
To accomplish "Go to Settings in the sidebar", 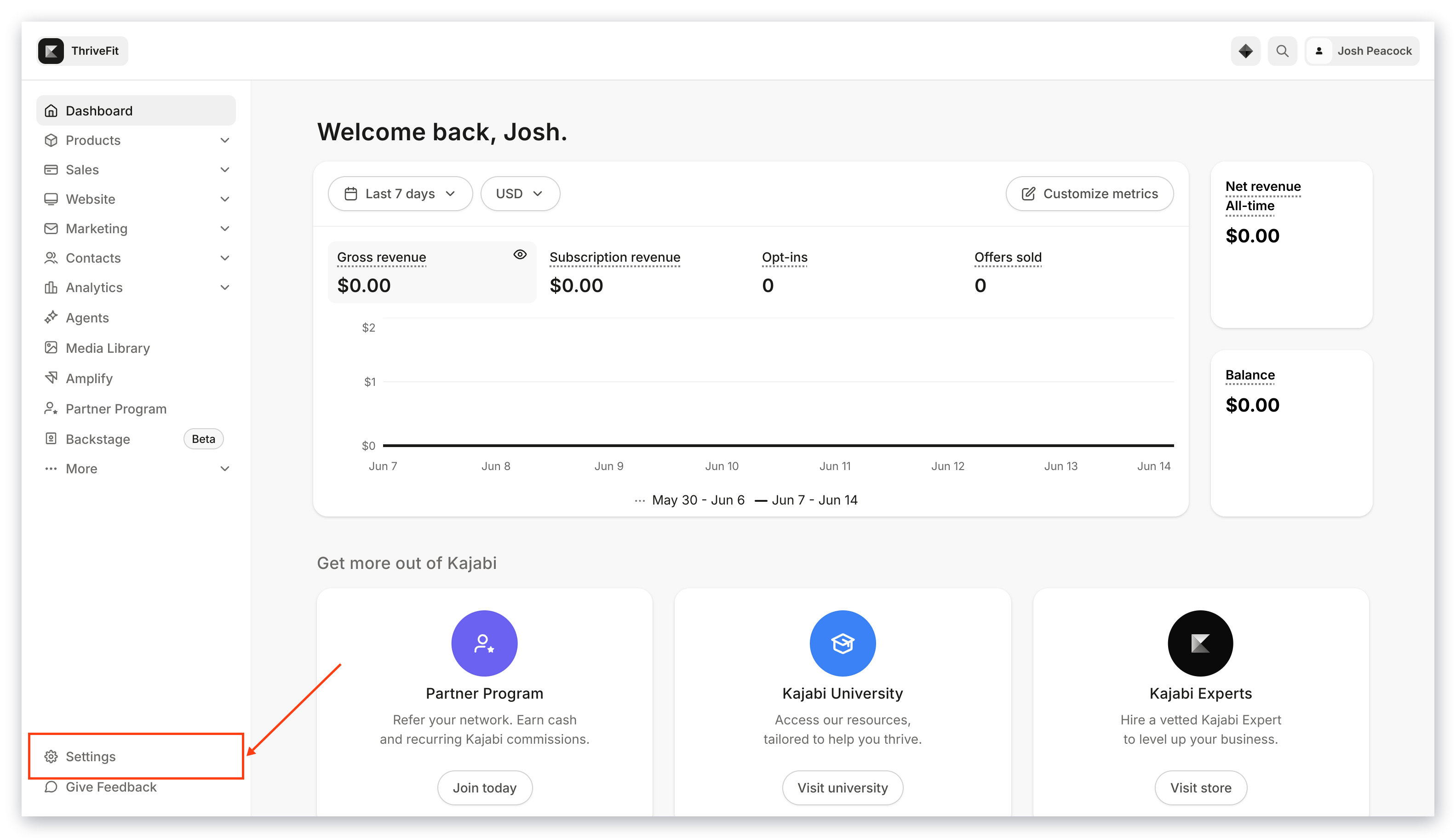I will 136,756.
